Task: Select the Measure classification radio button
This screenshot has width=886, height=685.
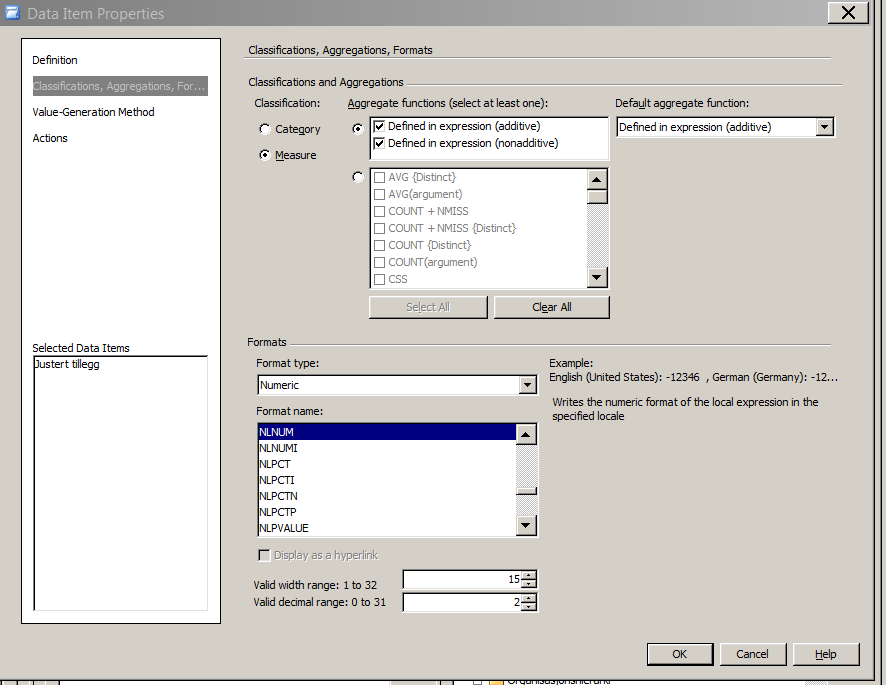Action: pyautogui.click(x=264, y=155)
